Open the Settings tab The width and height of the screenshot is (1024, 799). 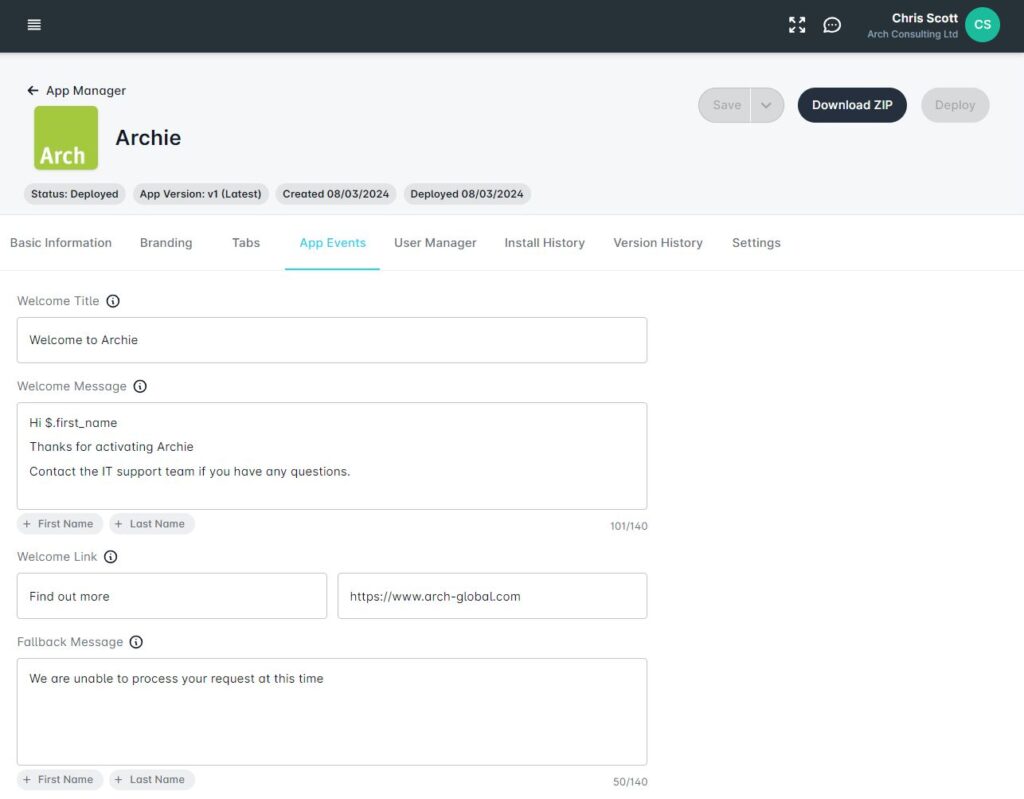pyautogui.click(x=756, y=243)
